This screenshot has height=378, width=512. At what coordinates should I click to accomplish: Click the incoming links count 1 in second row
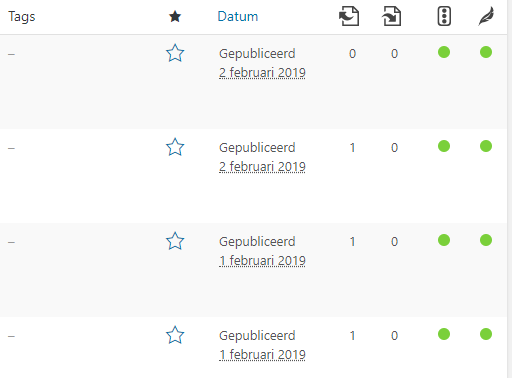(x=352, y=148)
